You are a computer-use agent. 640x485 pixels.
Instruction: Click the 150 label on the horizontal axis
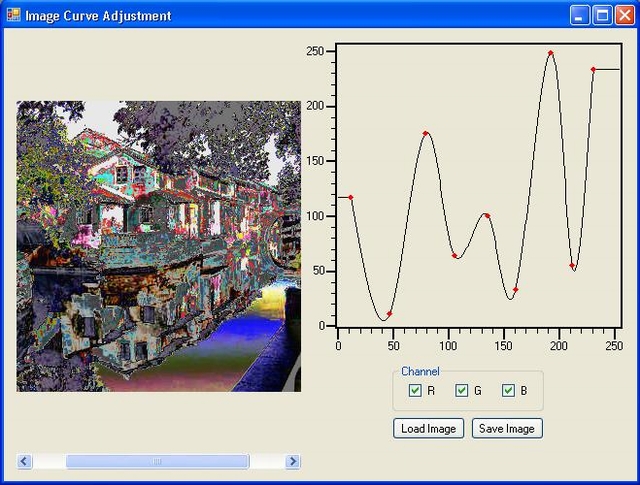pos(503,346)
